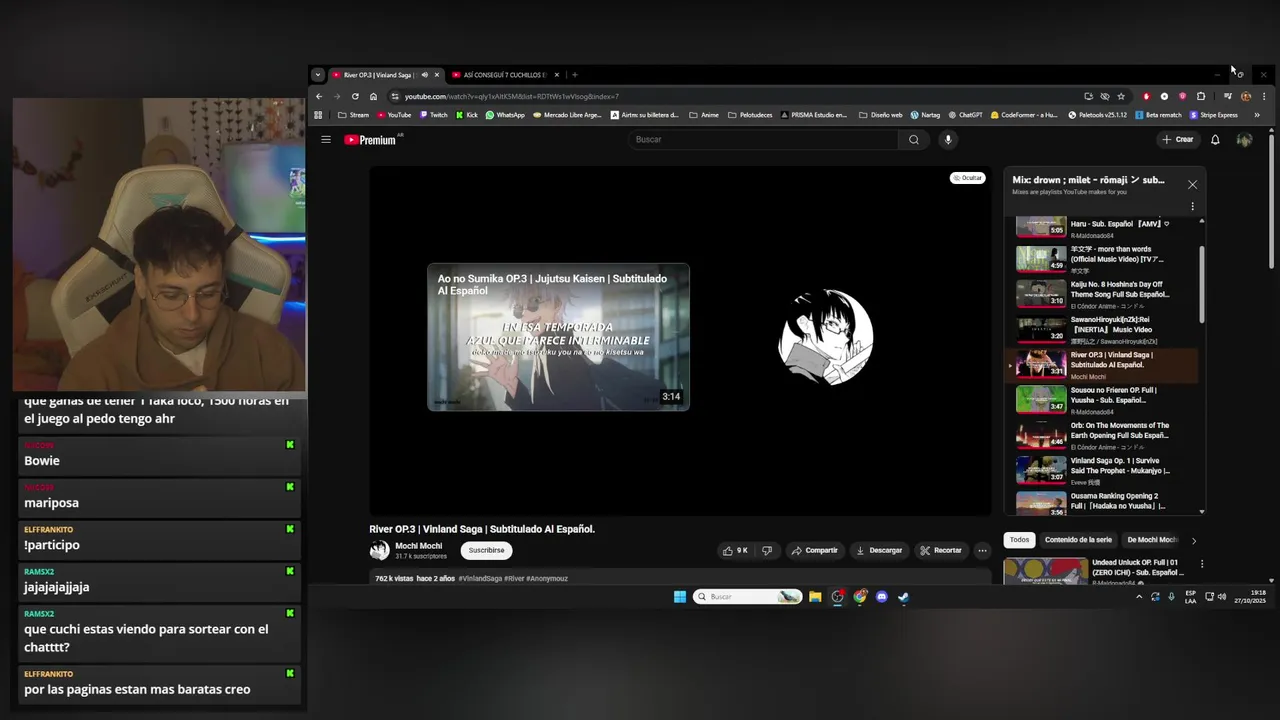Go back in browser history
1280x720 pixels.
click(x=319, y=97)
